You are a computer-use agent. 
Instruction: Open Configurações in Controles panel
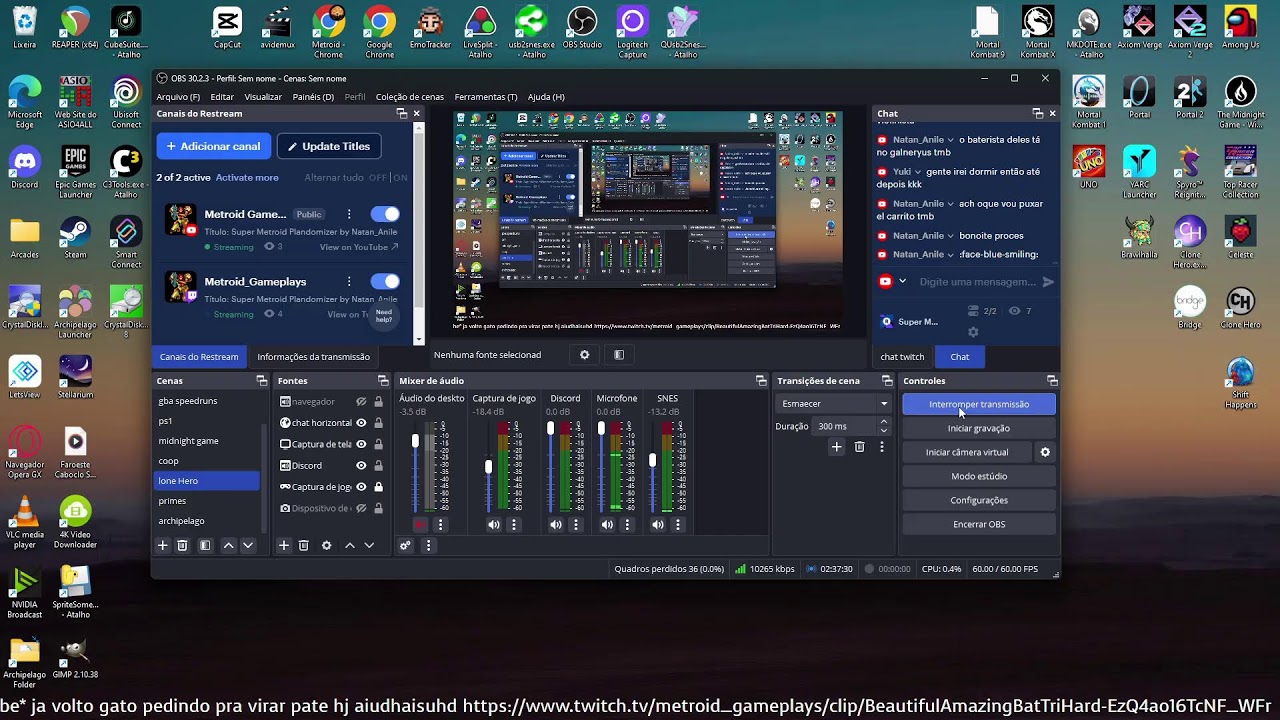pyautogui.click(x=979, y=500)
